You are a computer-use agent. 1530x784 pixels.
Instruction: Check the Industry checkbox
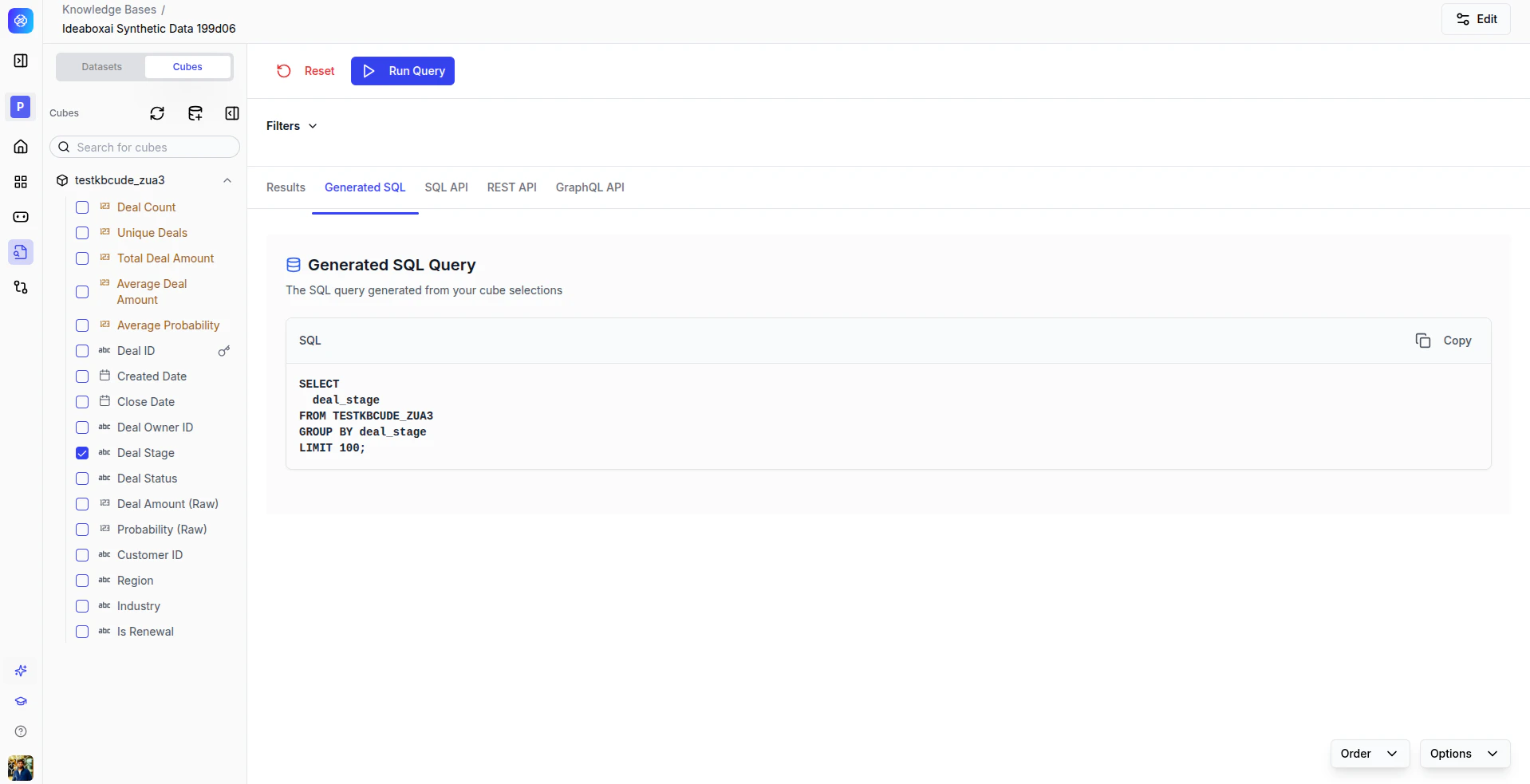coord(82,606)
